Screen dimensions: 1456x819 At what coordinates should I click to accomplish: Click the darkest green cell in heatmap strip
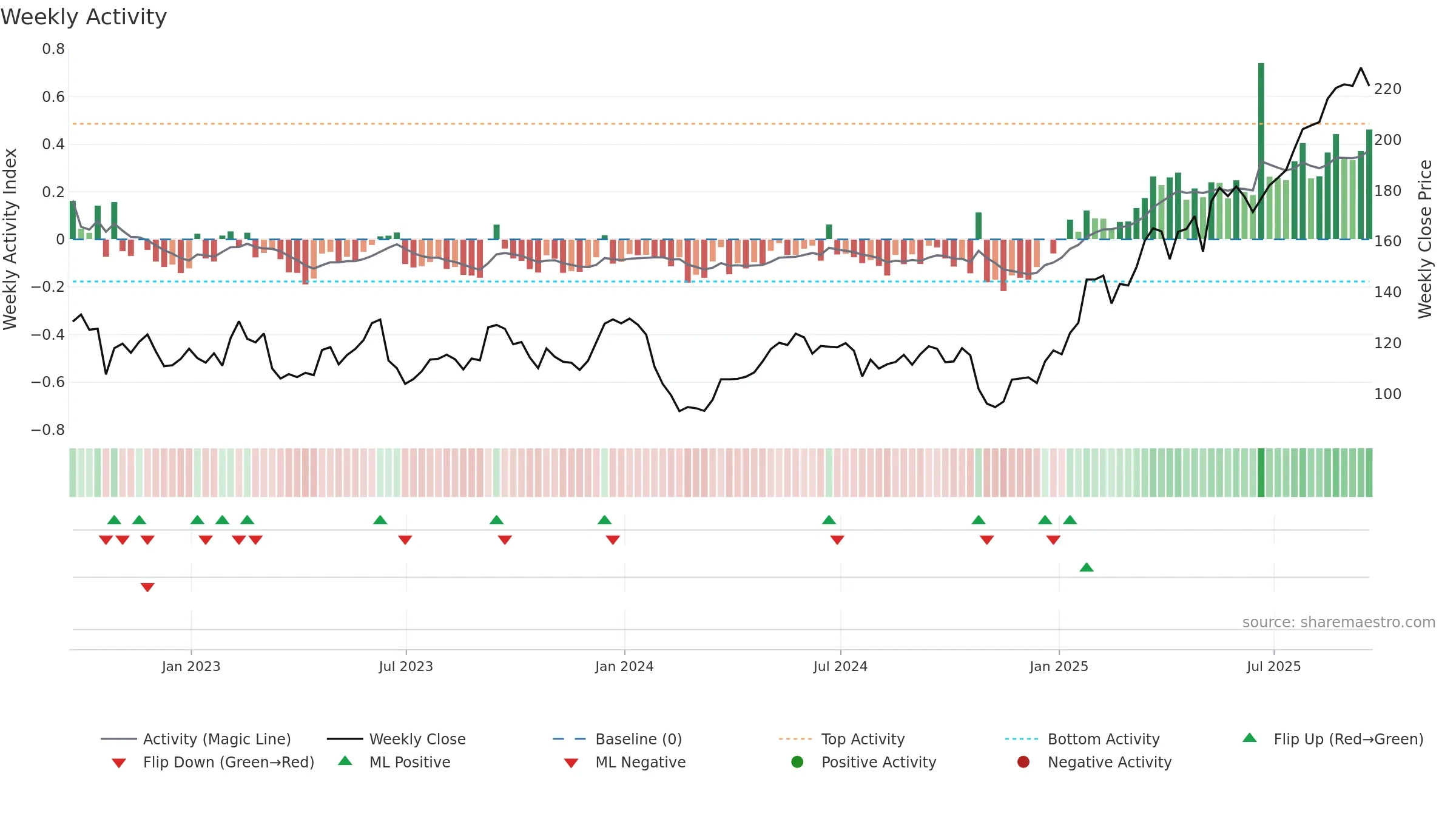pos(1261,473)
